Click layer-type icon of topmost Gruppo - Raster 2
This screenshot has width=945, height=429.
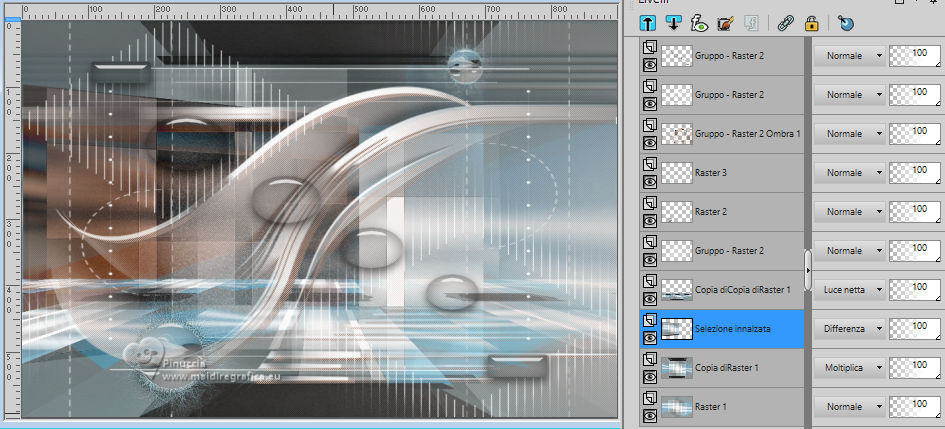[x=650, y=47]
